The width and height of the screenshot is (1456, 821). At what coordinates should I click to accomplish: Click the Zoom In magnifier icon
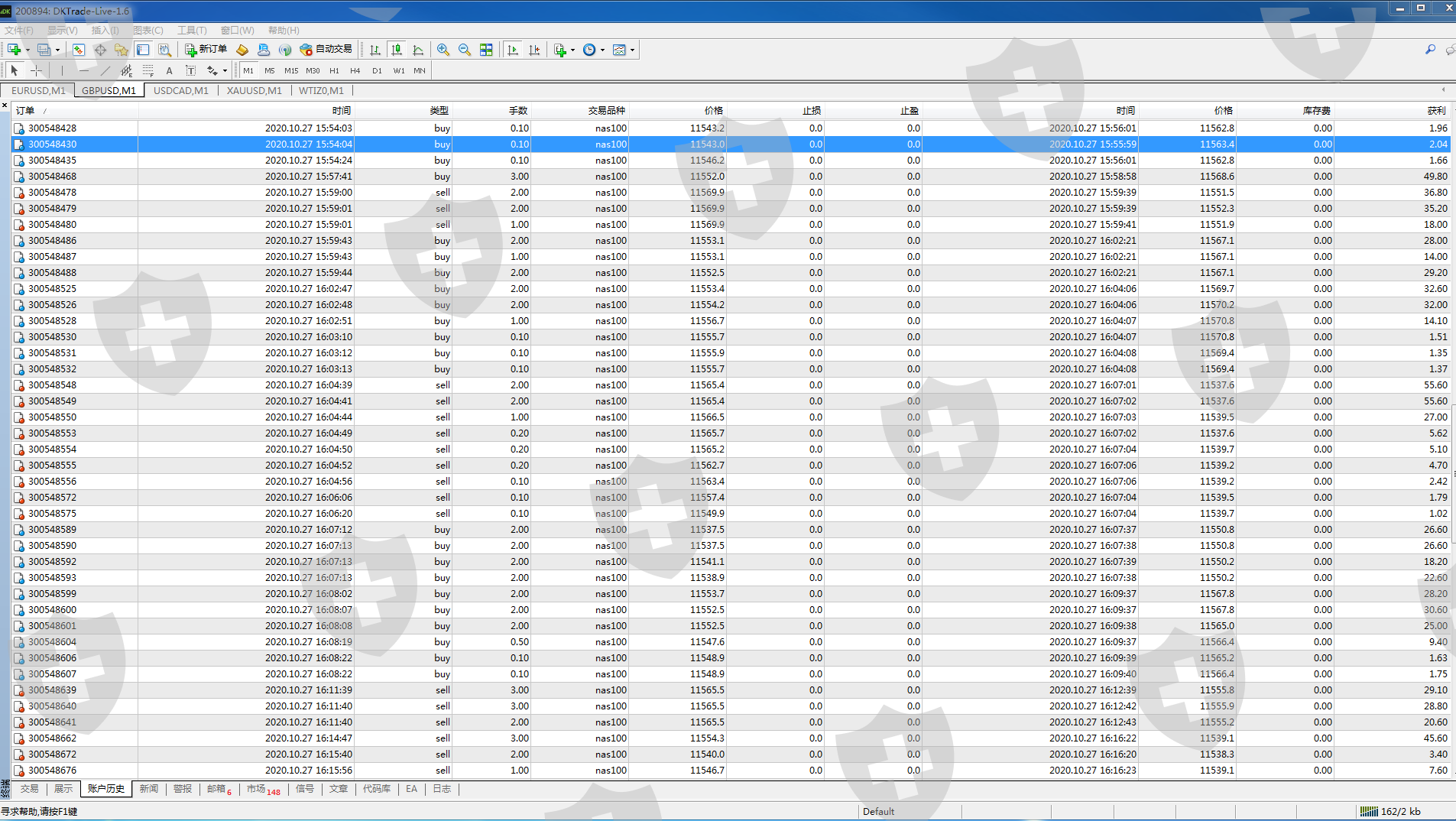pyautogui.click(x=443, y=50)
